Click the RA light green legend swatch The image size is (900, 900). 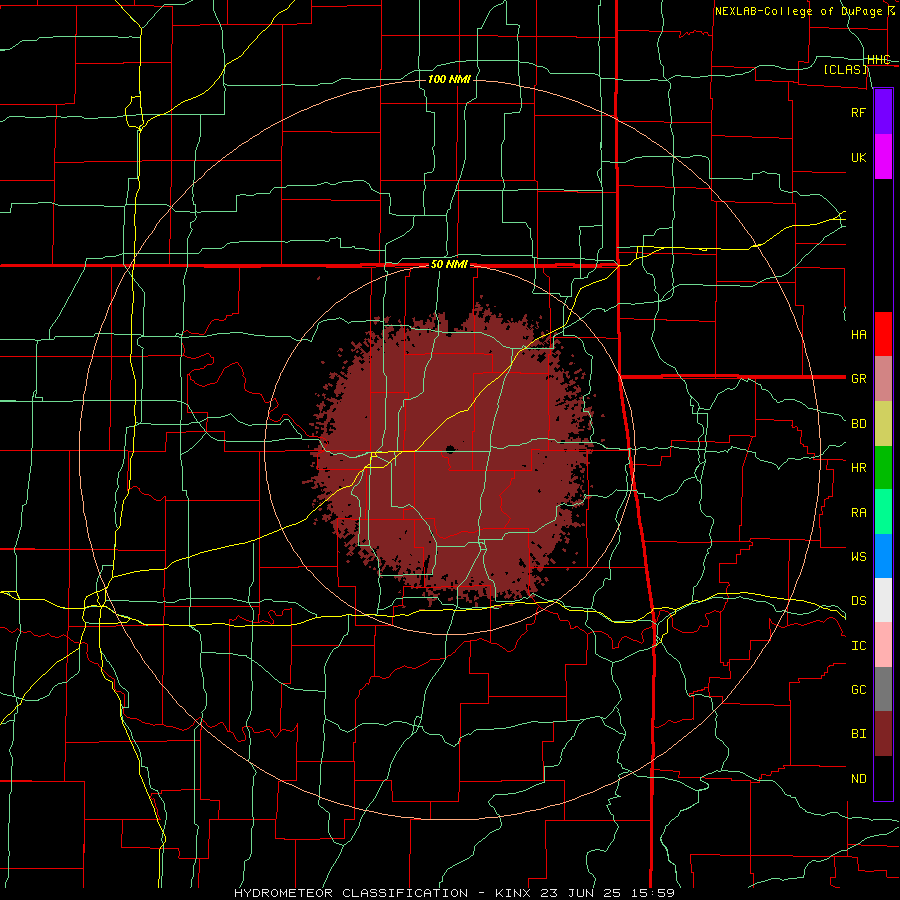point(883,512)
